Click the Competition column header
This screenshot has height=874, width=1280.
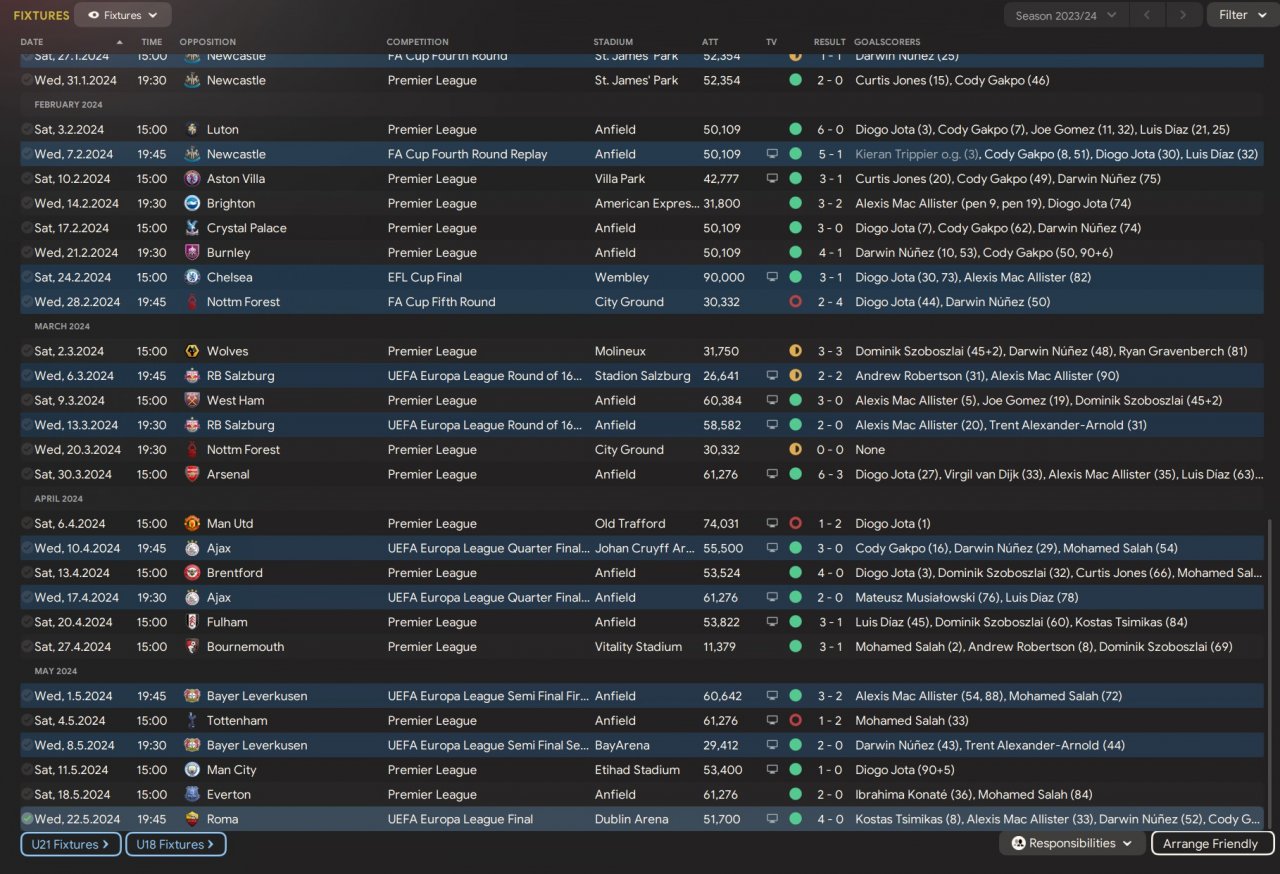(418, 42)
